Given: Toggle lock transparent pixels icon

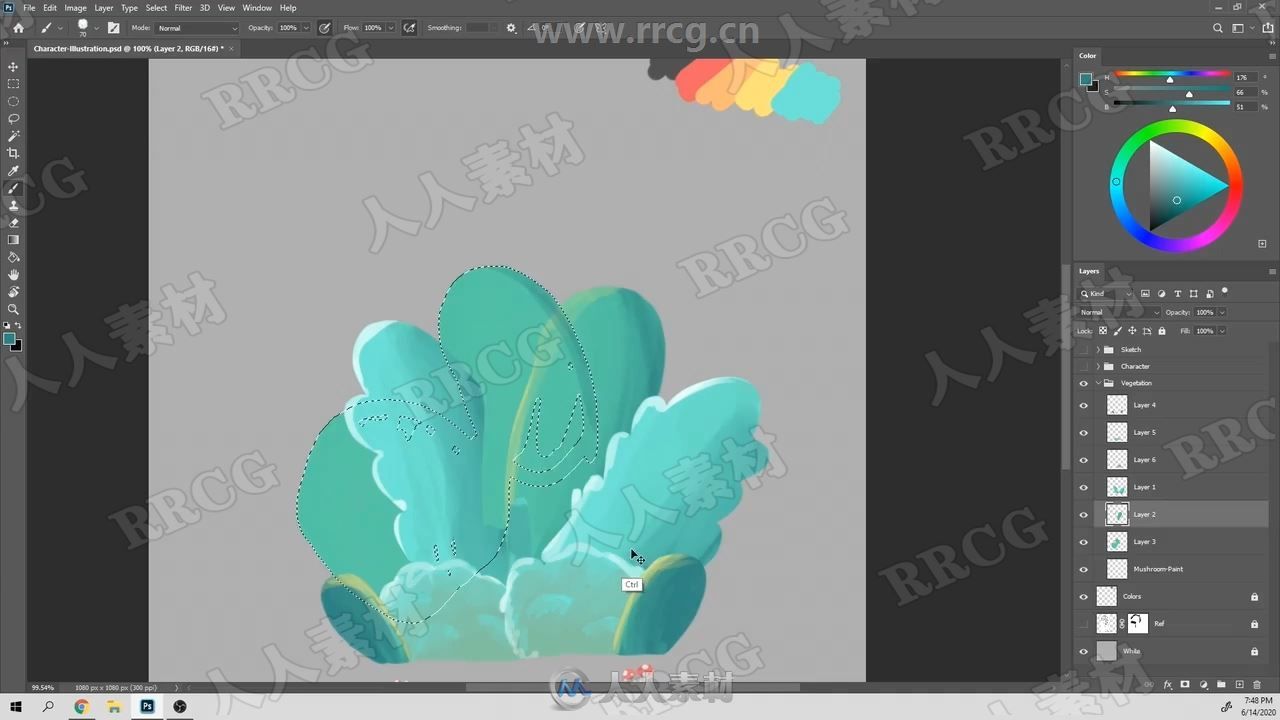Looking at the screenshot, I should tap(1103, 331).
